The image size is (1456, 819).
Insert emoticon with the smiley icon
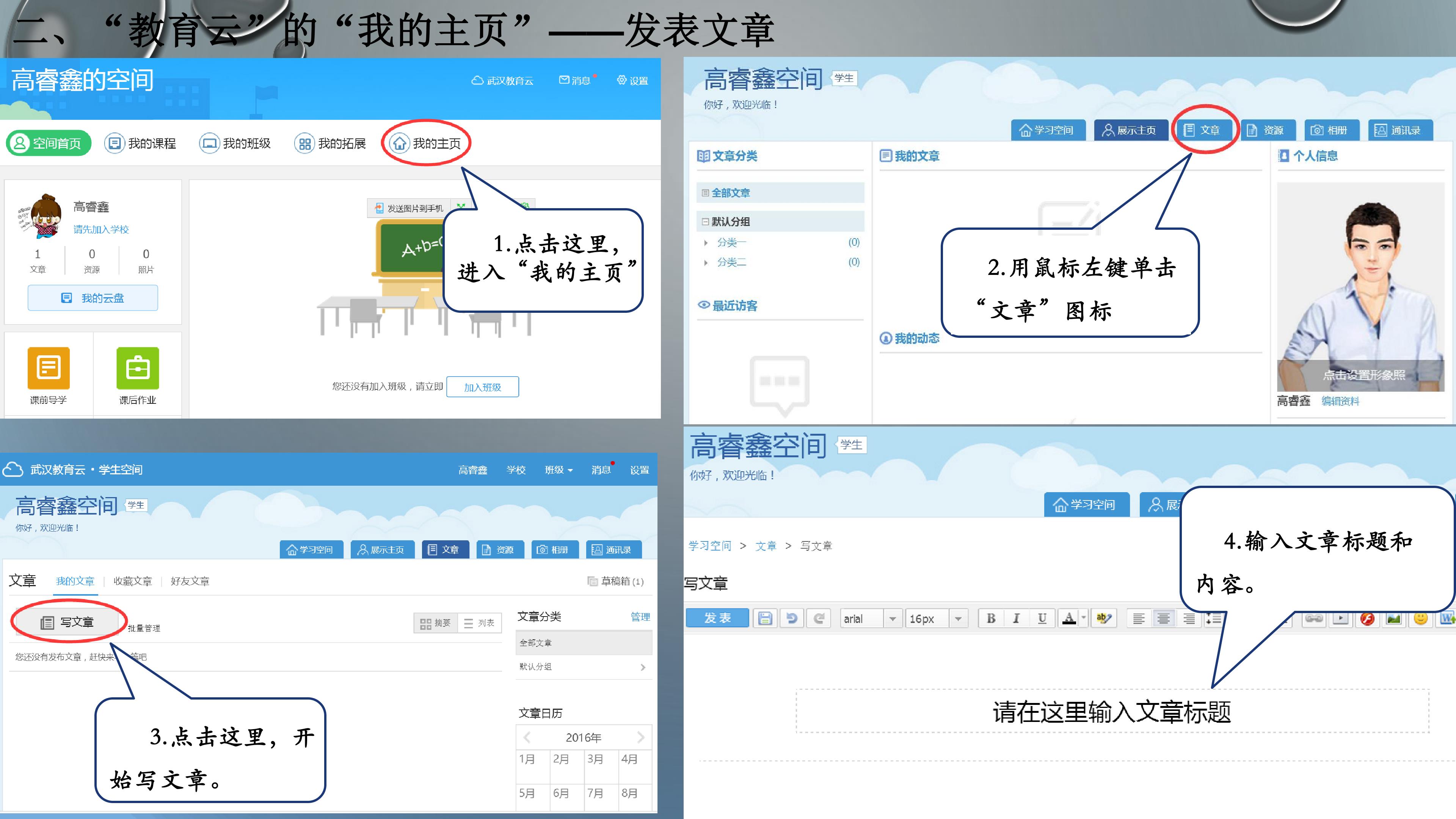(x=1420, y=618)
